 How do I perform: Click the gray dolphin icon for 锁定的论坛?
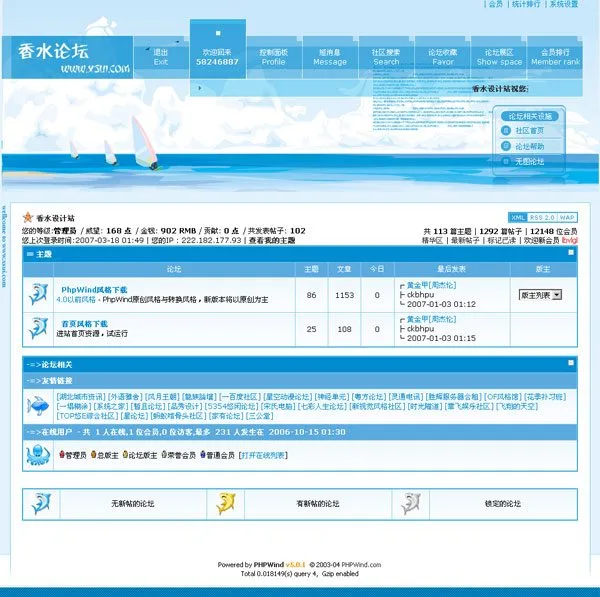point(410,504)
